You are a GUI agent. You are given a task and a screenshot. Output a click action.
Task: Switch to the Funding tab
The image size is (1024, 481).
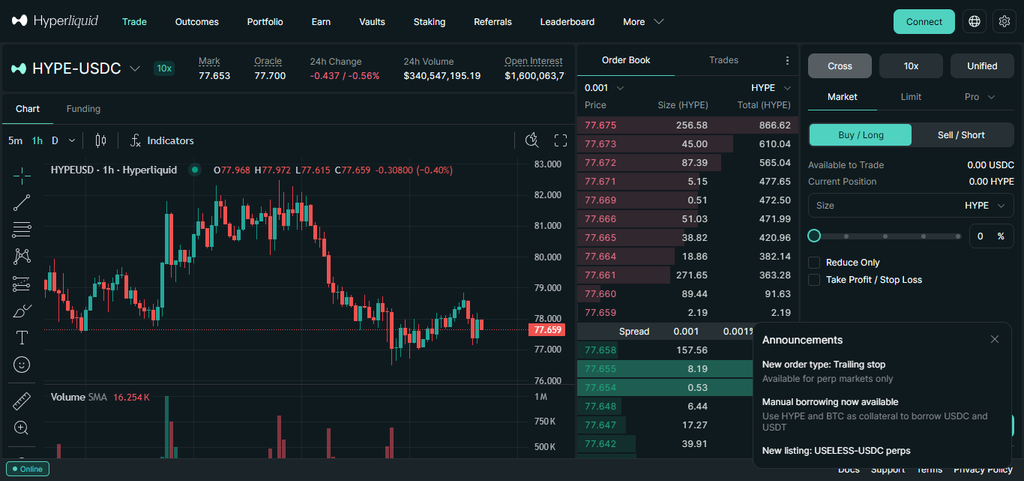(83, 108)
